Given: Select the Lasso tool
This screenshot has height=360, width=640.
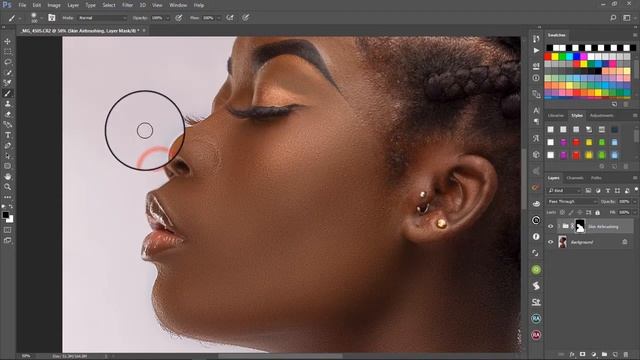Looking at the screenshot, I should point(7,62).
